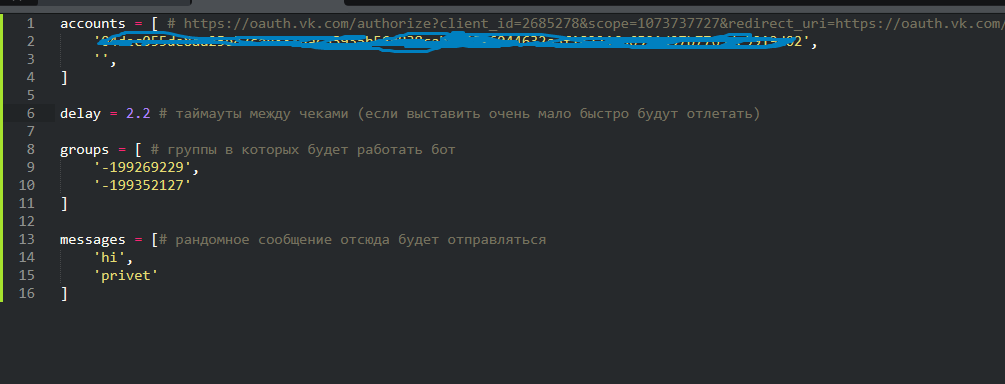Click gutter line number 15
The image size is (1005, 384).
tap(27, 276)
